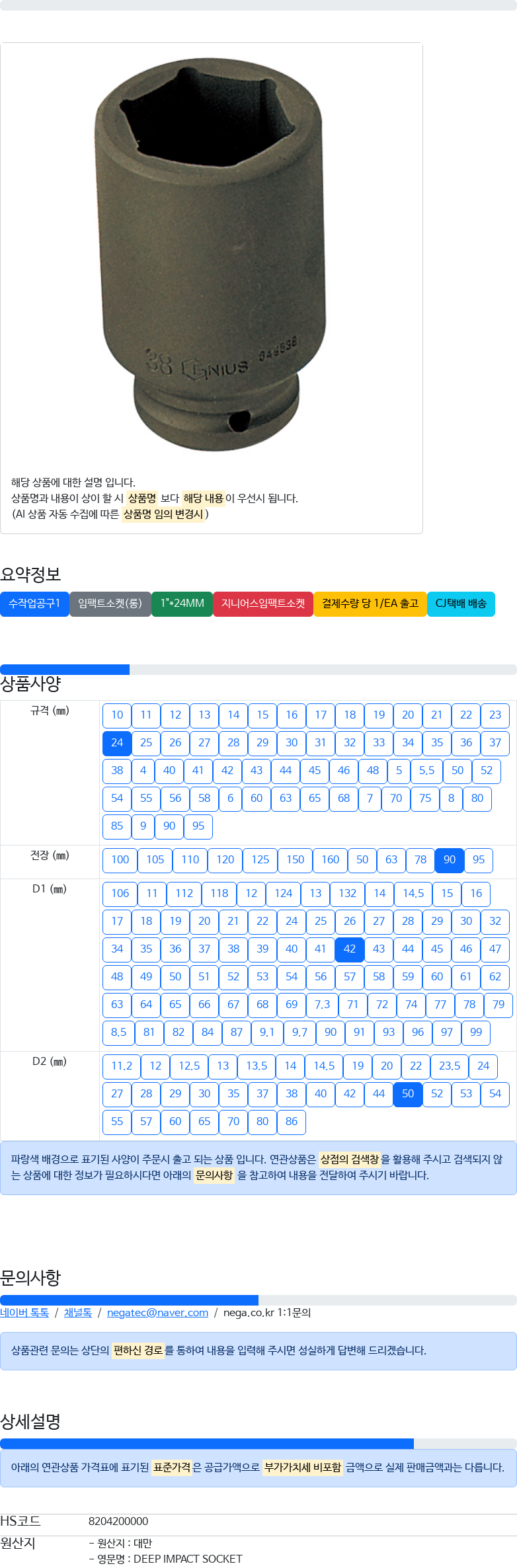Select the 90 length option in 전장
Image resolution: width=517 pixels, height=1568 pixels.
450,860
